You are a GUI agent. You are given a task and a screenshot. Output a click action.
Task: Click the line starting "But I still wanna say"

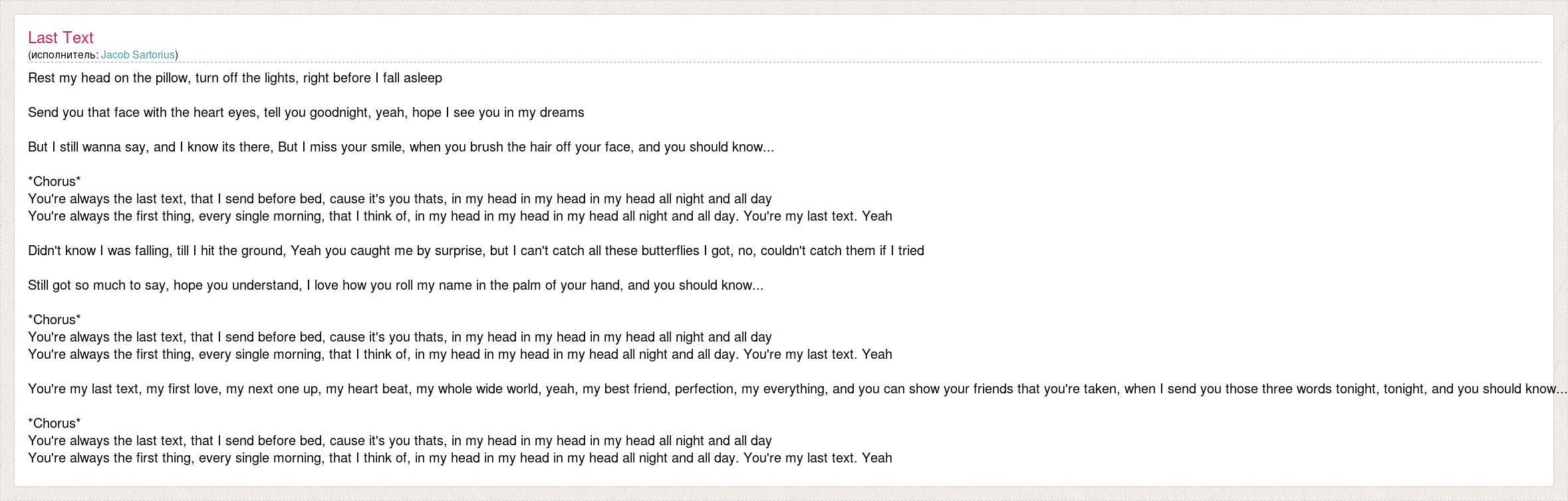point(400,148)
